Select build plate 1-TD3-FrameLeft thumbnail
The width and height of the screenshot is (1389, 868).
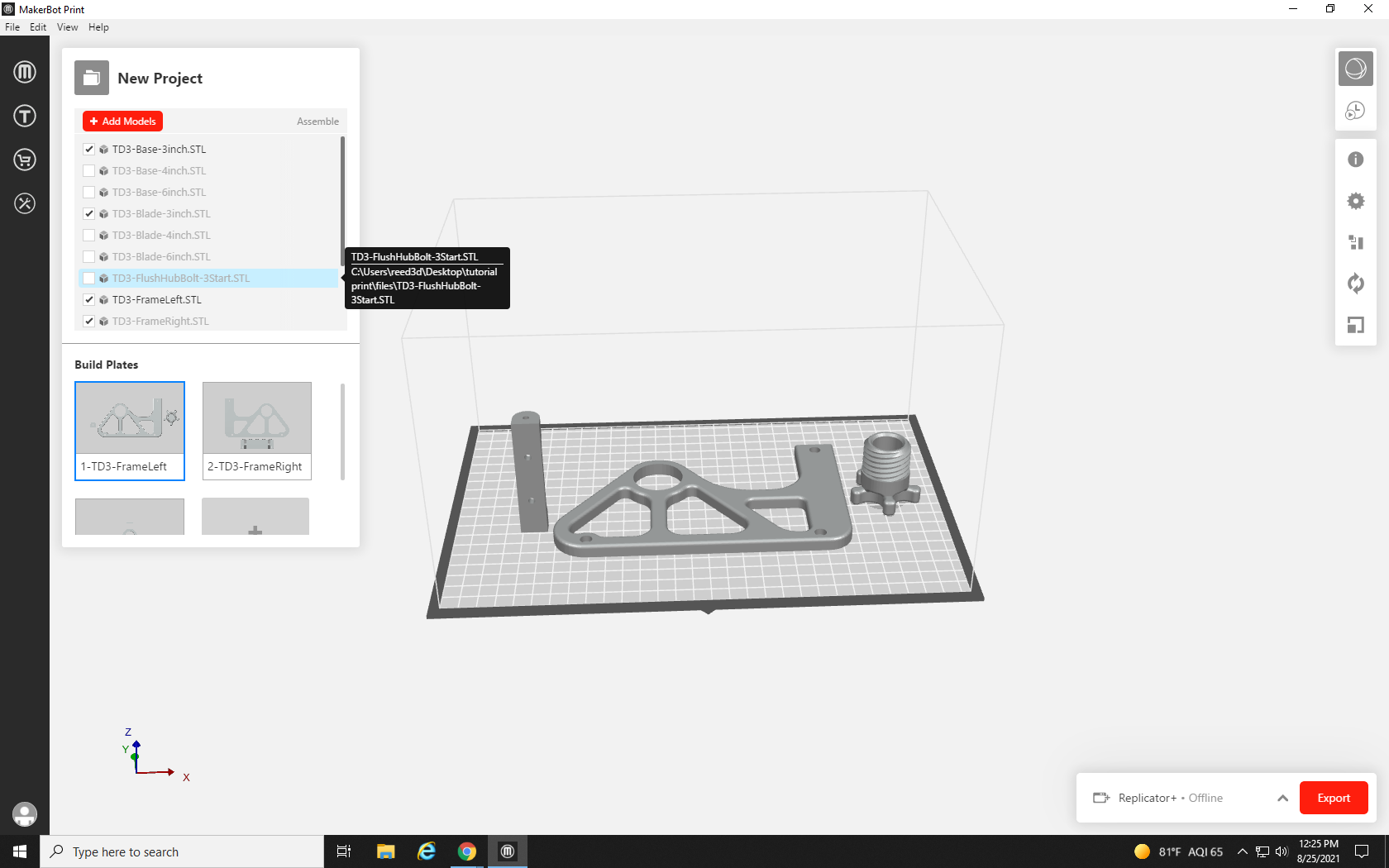[x=130, y=431]
